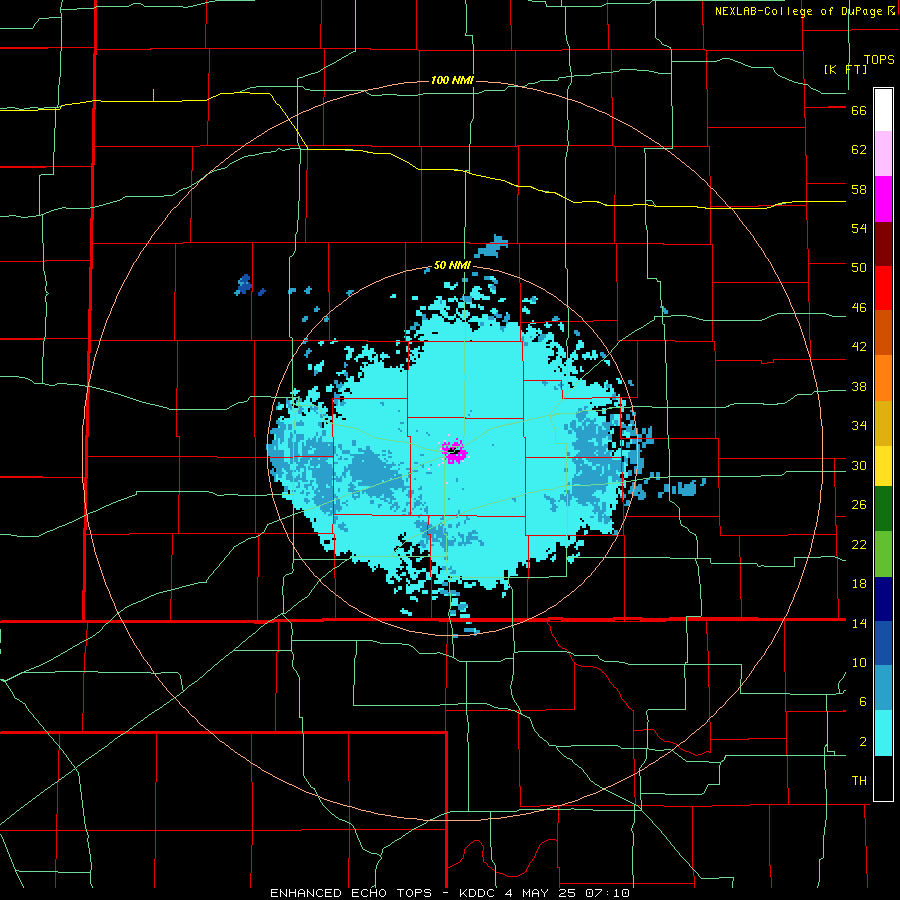This screenshot has width=900, height=900.
Task: Select the yellow 30 kft swatch
Action: pos(883,466)
